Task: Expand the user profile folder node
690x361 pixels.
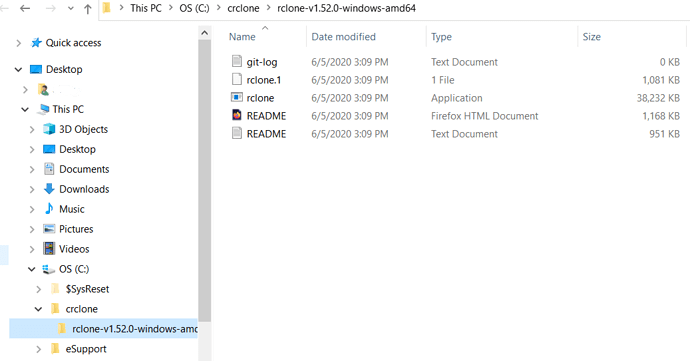Action: point(25,90)
